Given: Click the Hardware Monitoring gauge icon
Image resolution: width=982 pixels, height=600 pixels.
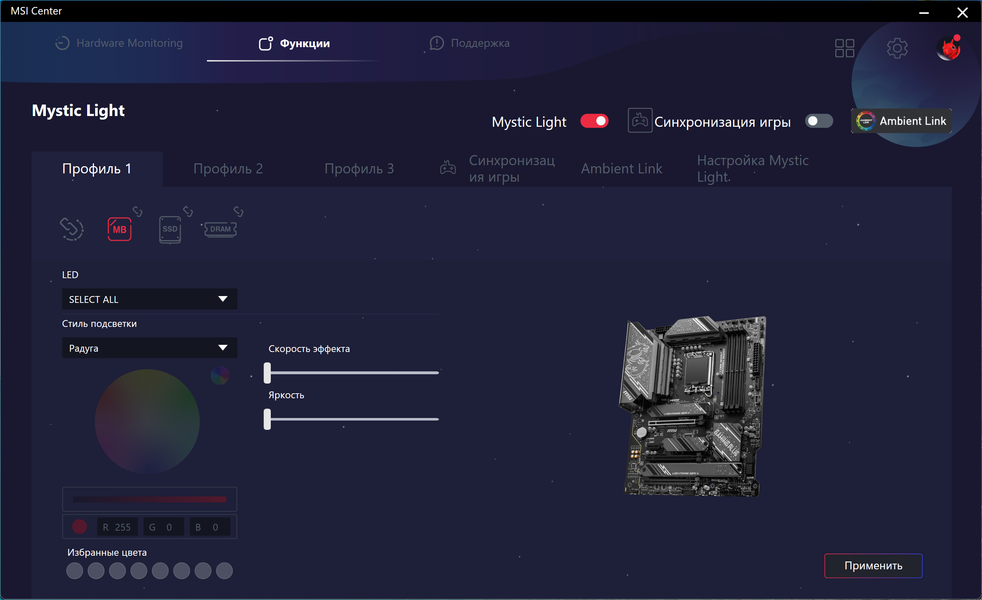Looking at the screenshot, I should [x=62, y=43].
